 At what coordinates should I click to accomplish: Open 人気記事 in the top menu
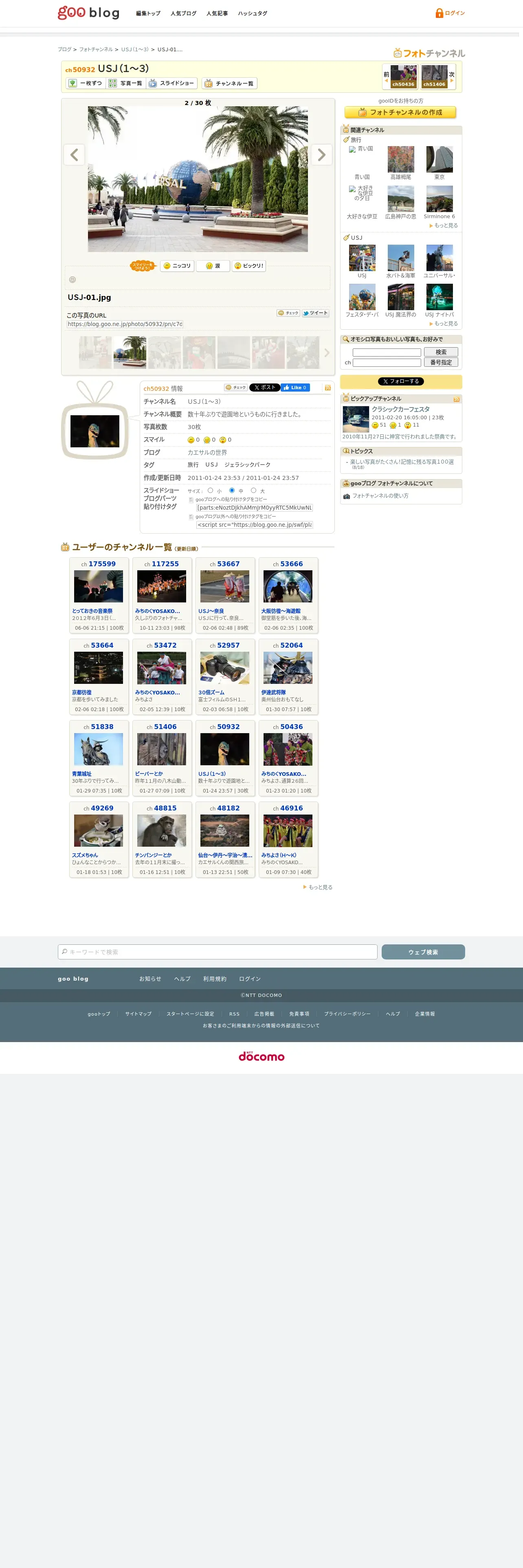coord(217,13)
